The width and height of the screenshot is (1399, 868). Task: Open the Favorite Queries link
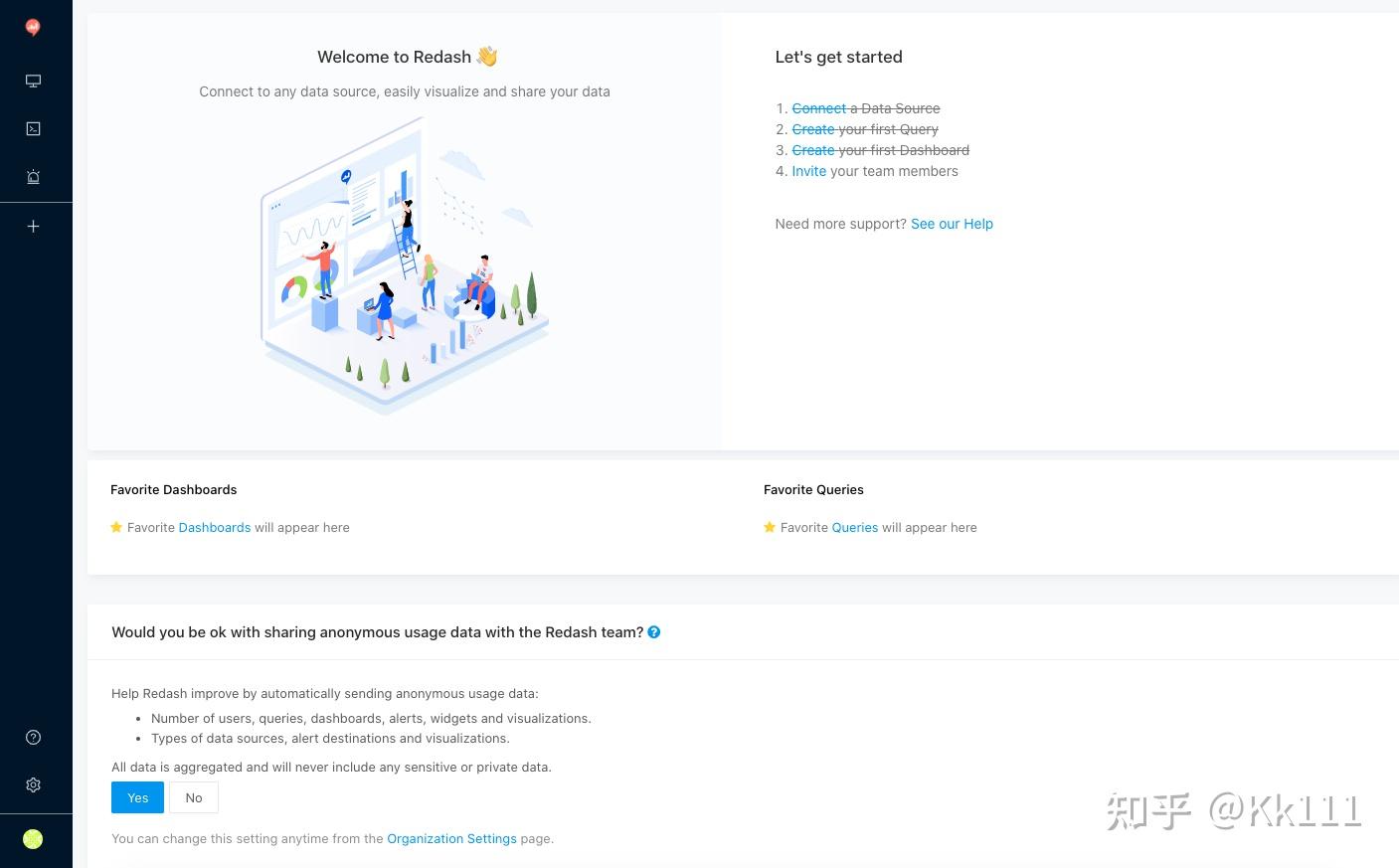[854, 528]
